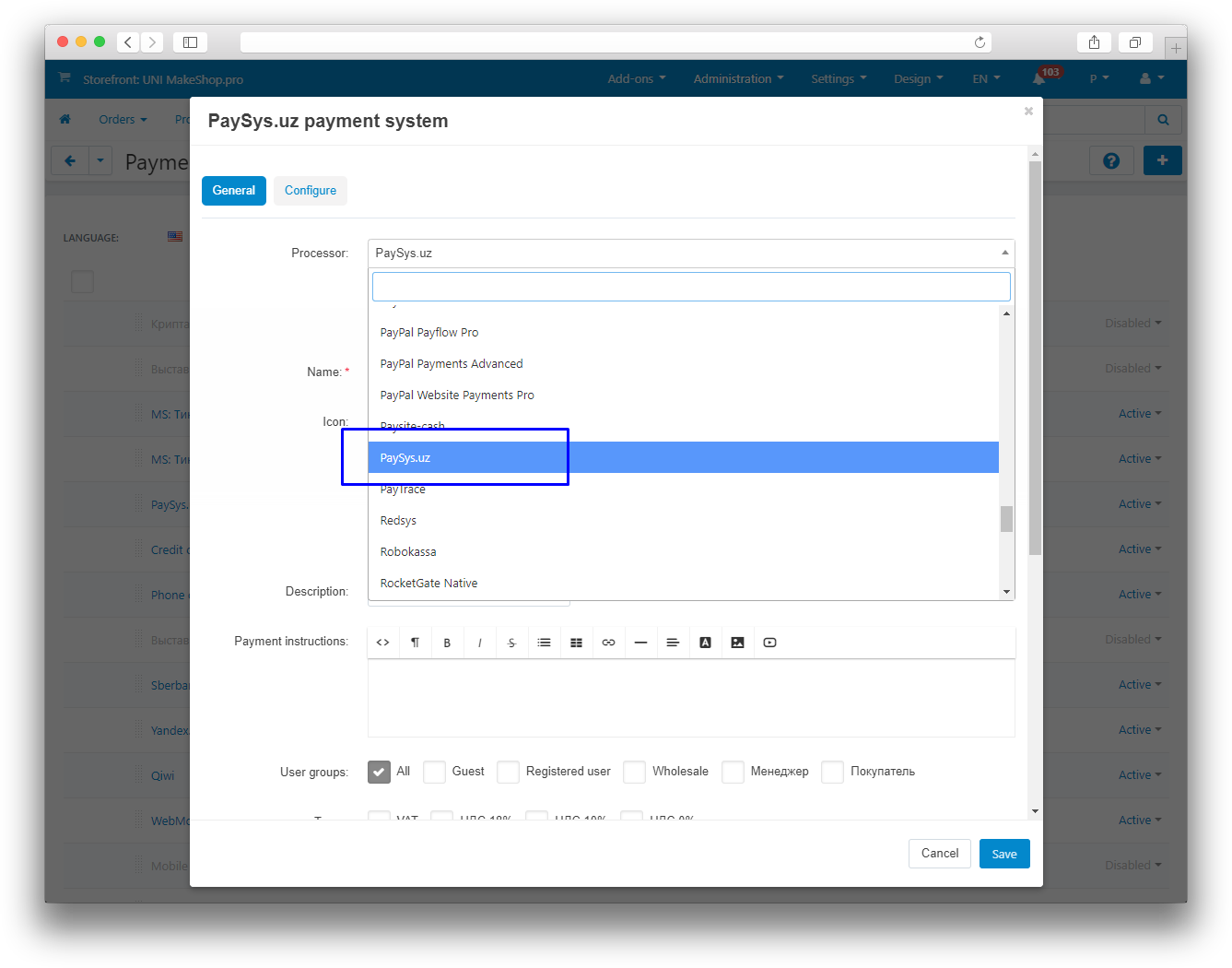The width and height of the screenshot is (1232, 968).
Task: Click the Save button
Action: pyautogui.click(x=1003, y=854)
